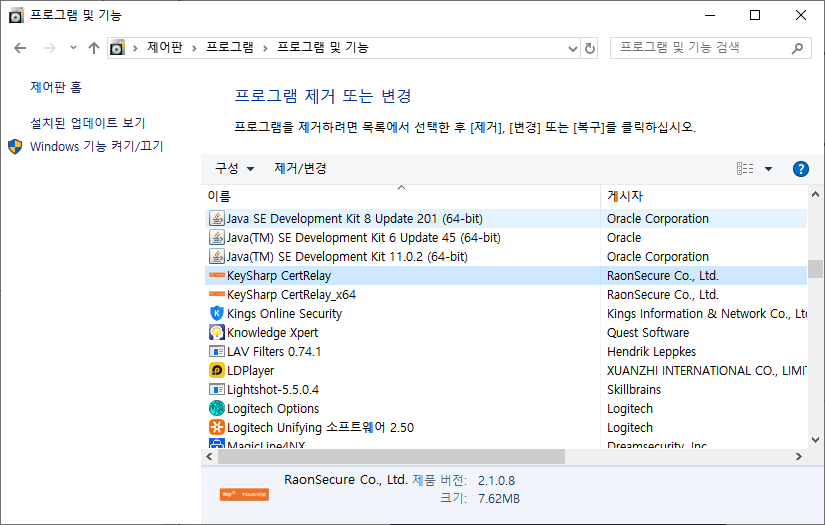The height and width of the screenshot is (525, 825).
Task: Click the Knowledge Xpert lightbulb icon
Action: click(x=216, y=332)
